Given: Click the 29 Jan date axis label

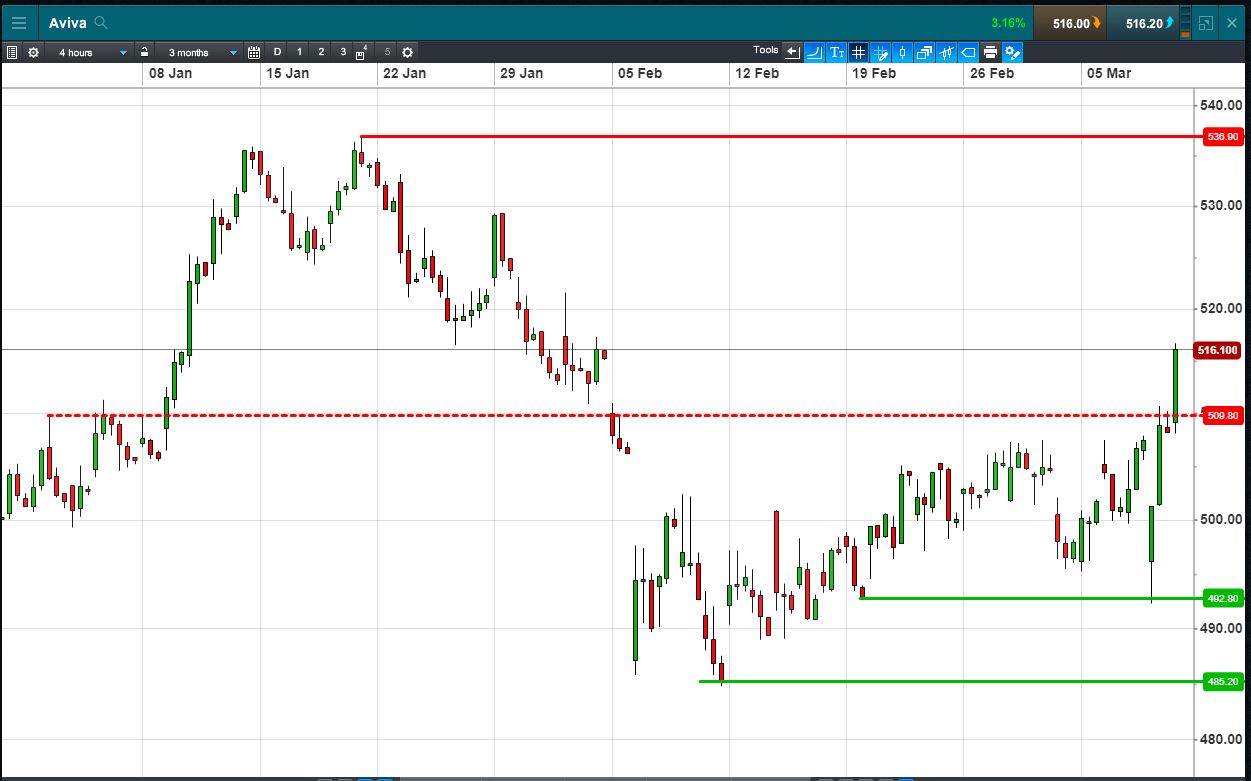Looking at the screenshot, I should pyautogui.click(x=521, y=73).
